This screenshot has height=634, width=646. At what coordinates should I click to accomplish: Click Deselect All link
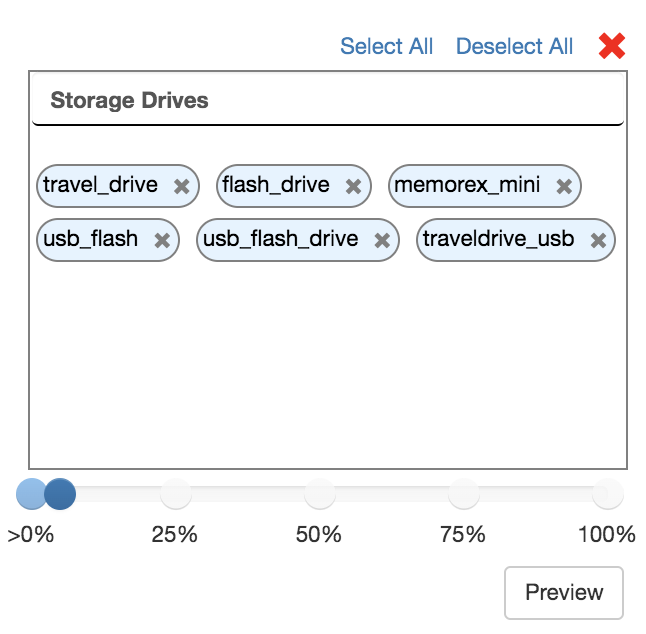pyautogui.click(x=514, y=47)
